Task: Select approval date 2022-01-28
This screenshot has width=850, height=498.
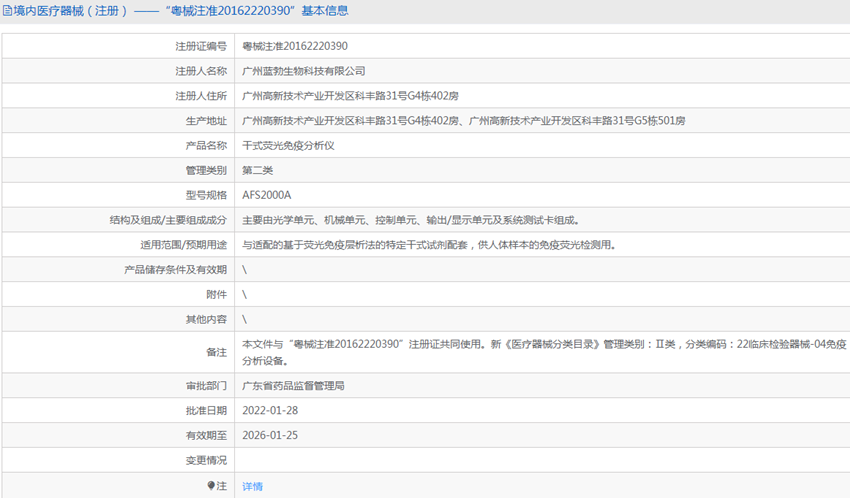Action: [x=270, y=410]
